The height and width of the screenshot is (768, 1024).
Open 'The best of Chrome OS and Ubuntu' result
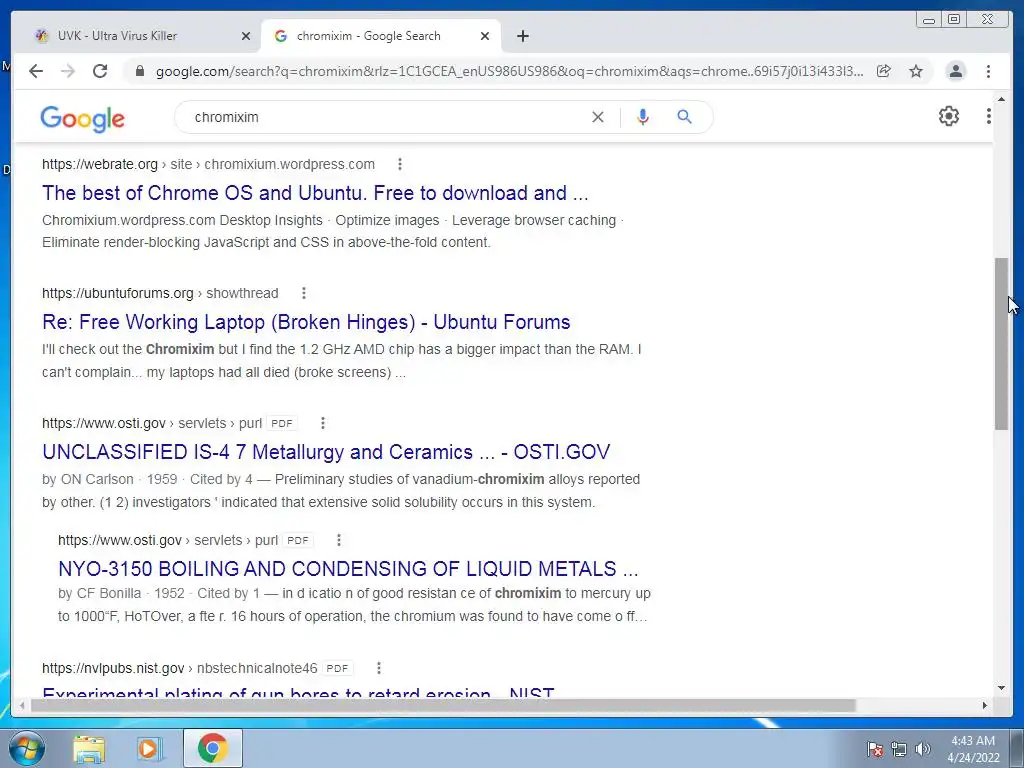315,193
